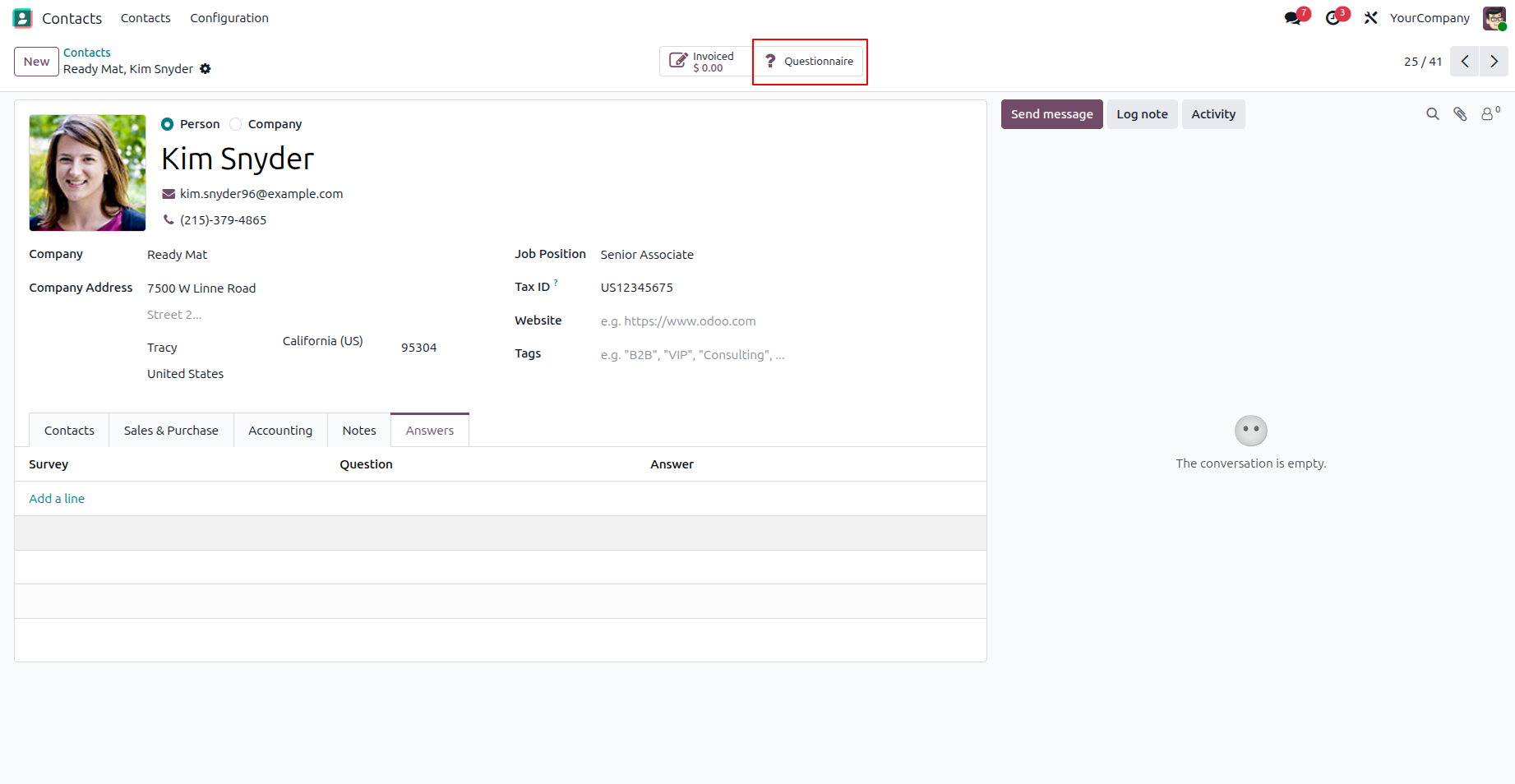Image resolution: width=1515 pixels, height=784 pixels.
Task: Click the phone icon next to number
Action: click(169, 219)
